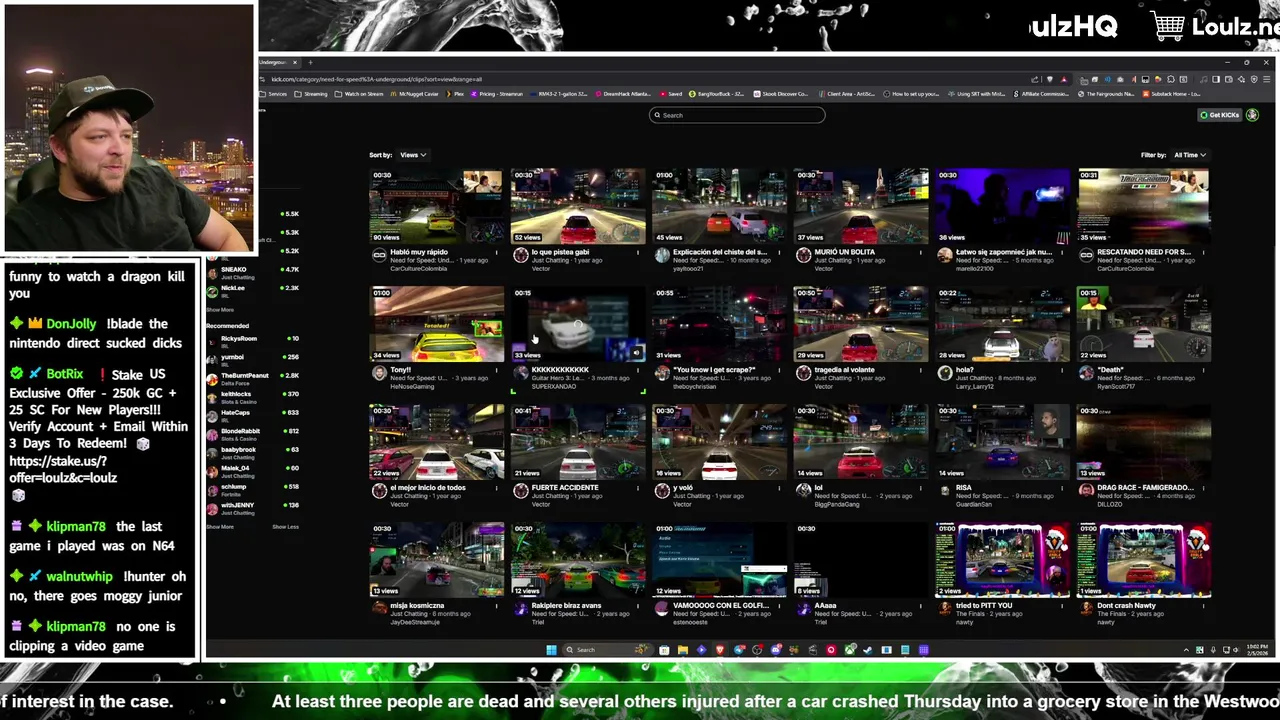Open the 'MURIÓ UN BOLITA' clip title
Image resolution: width=1280 pixels, height=720 pixels.
click(845, 252)
